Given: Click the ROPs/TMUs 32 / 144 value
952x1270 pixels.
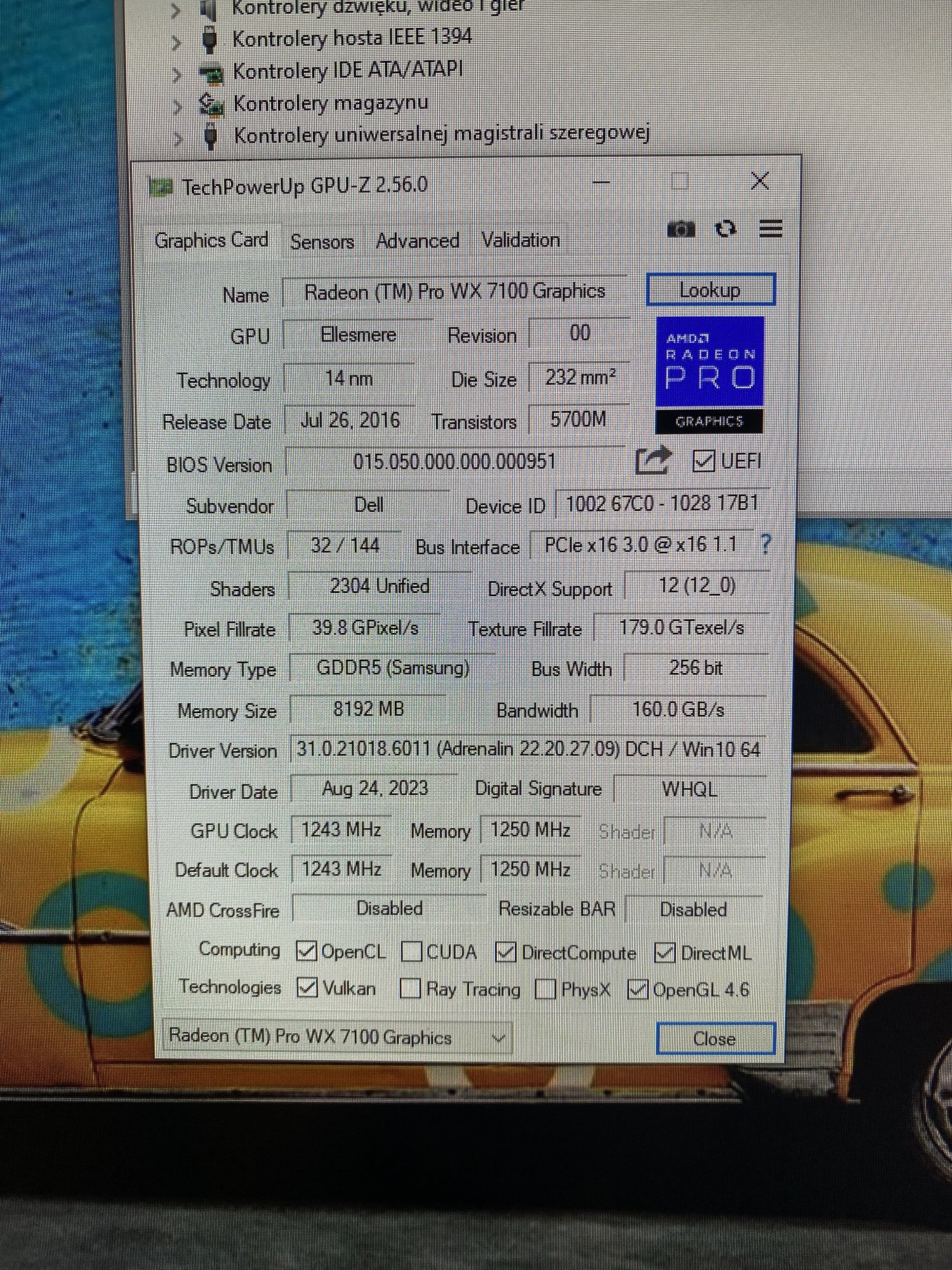Looking at the screenshot, I should coord(345,545).
